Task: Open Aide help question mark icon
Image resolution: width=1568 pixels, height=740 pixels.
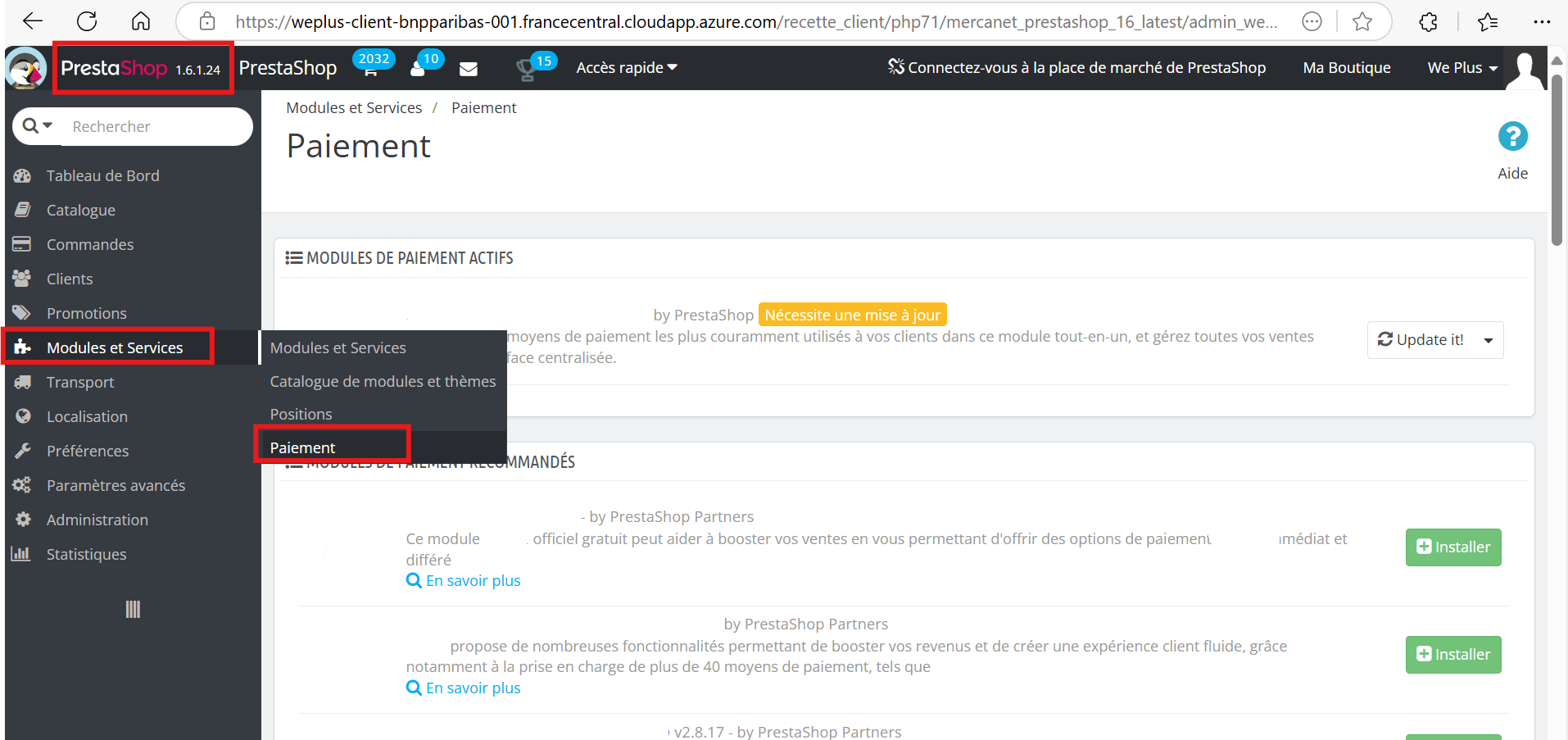Action: pos(1512,136)
